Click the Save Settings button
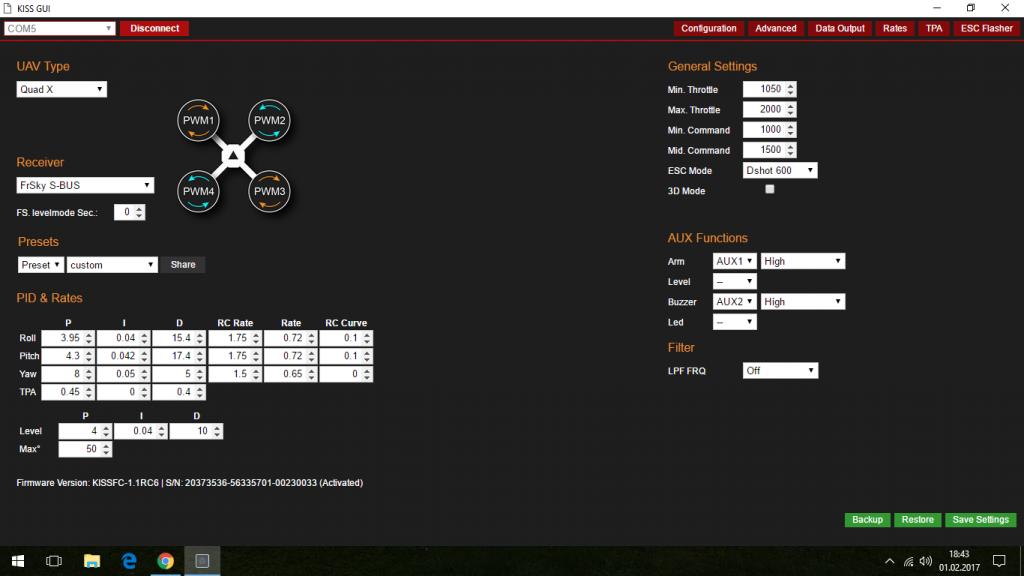 pos(980,520)
